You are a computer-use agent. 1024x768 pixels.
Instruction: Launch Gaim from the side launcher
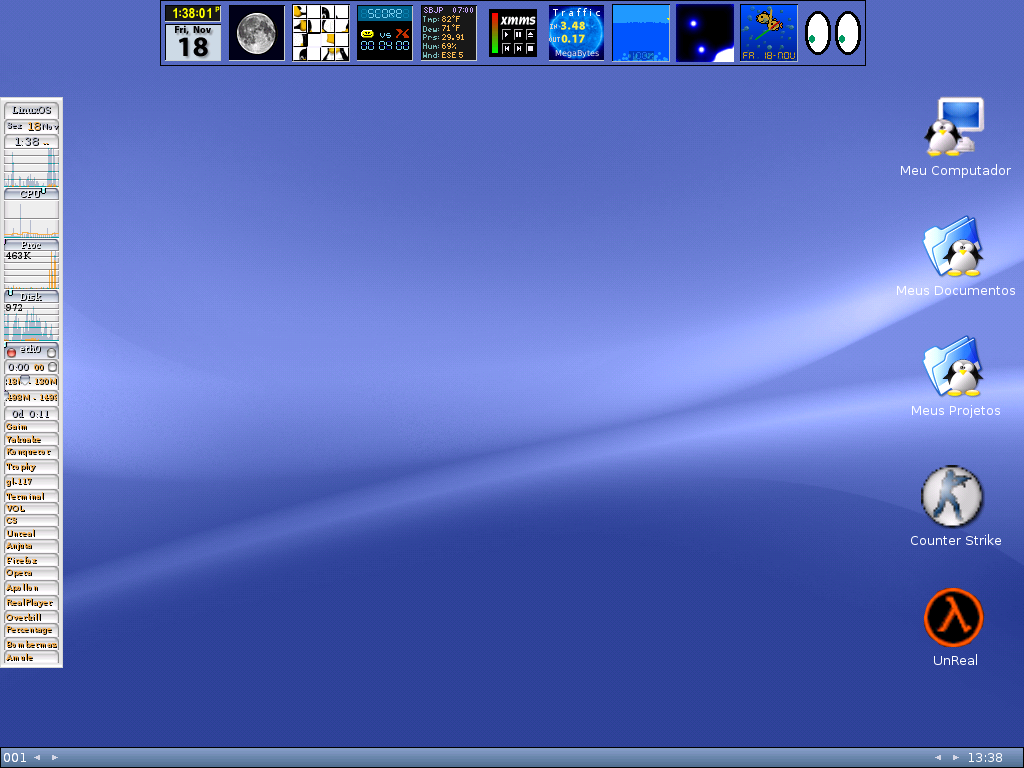[31, 427]
